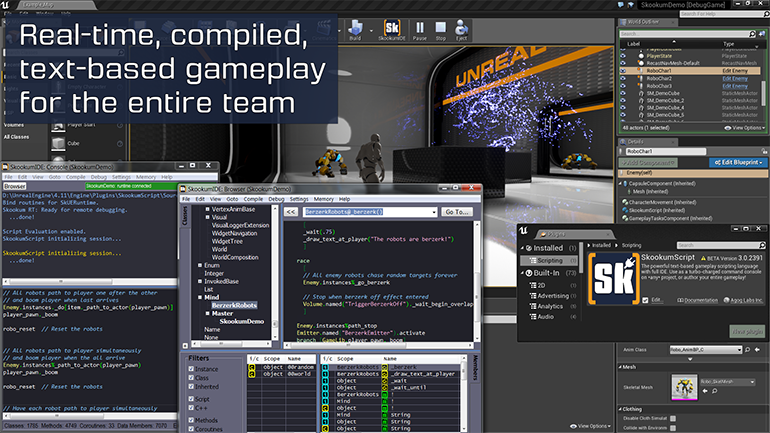Viewport: 770px width, 433px height.
Task: Toggle the Class filter checkbox
Action: 191,378
